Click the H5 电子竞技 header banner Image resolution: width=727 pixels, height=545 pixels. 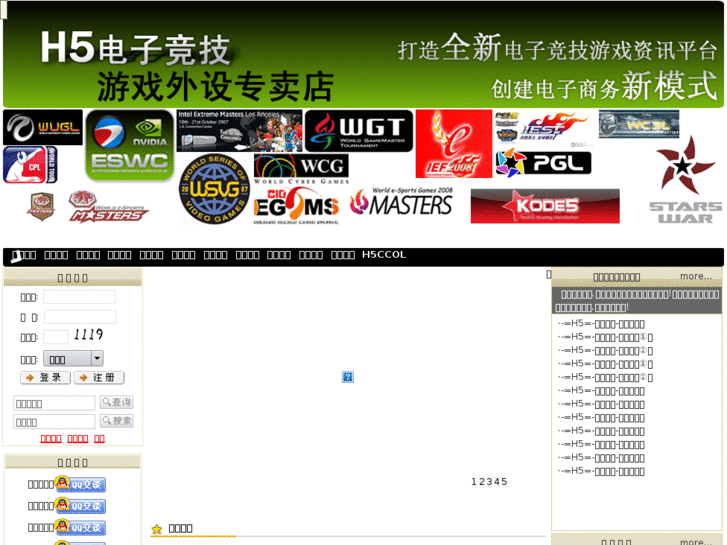[363, 55]
